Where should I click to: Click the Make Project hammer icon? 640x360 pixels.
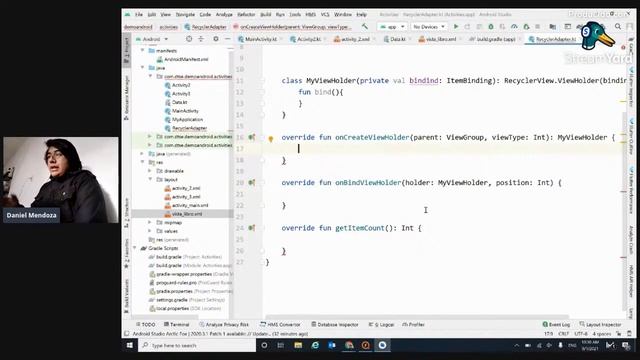[x=364, y=27]
